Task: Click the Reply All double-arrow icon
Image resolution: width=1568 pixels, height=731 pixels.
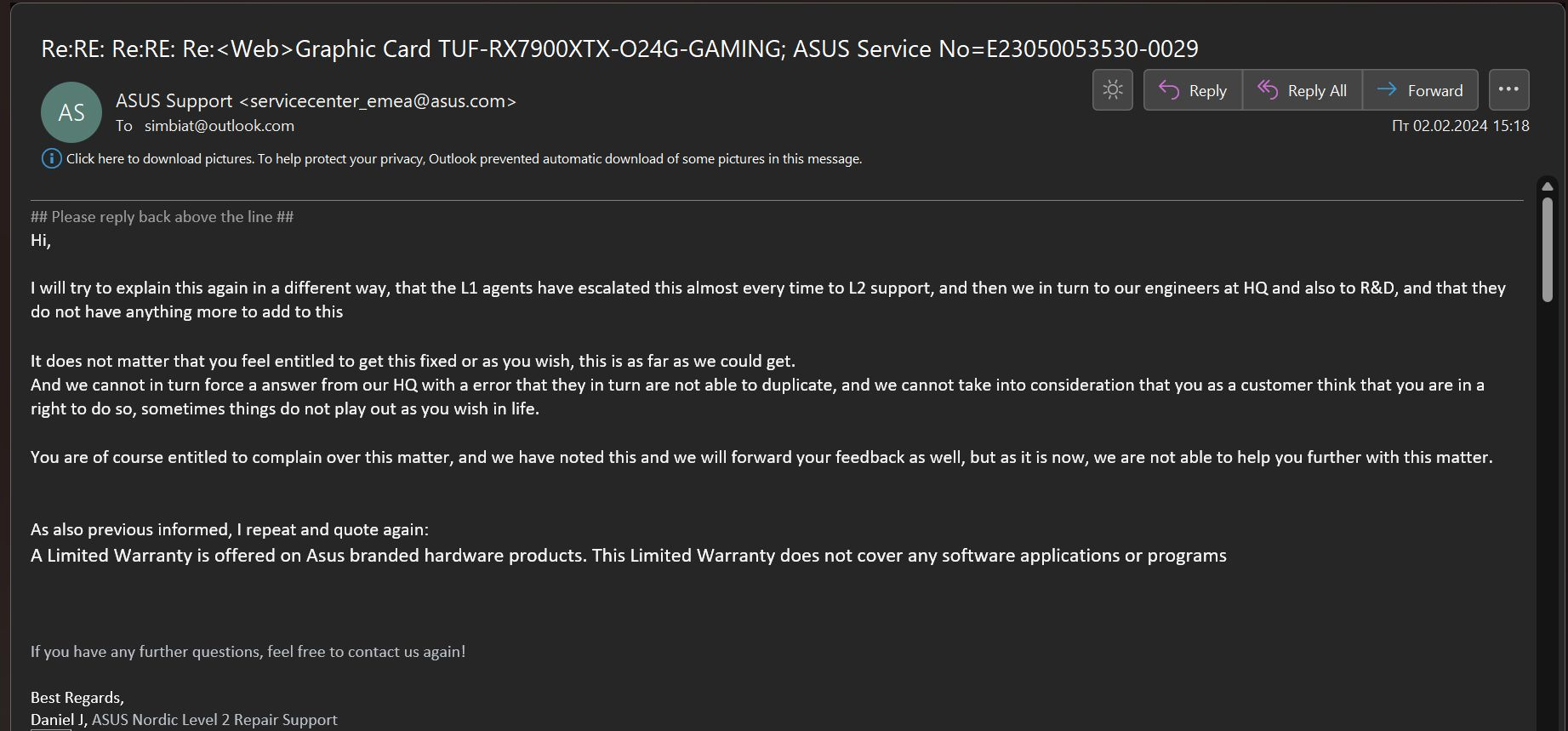Action: point(1268,90)
